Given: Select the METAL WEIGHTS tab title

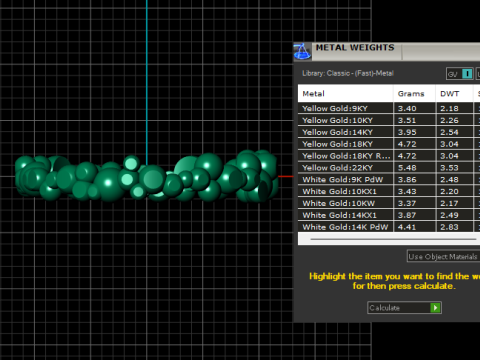Looking at the screenshot, I should point(355,48).
